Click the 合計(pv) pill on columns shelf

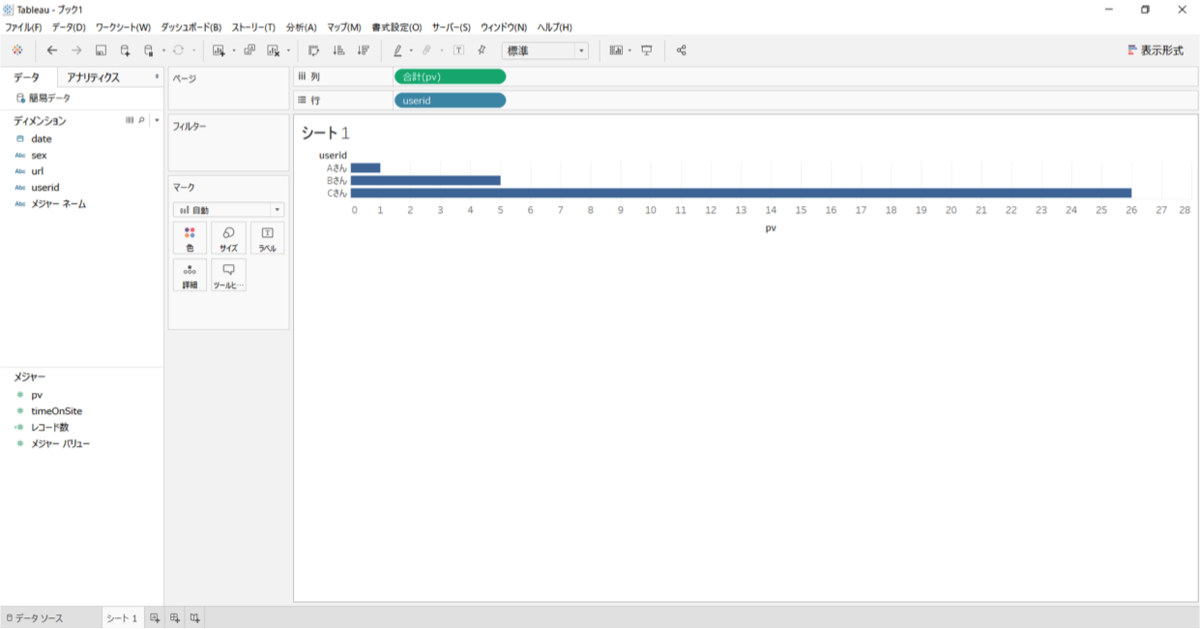point(450,76)
